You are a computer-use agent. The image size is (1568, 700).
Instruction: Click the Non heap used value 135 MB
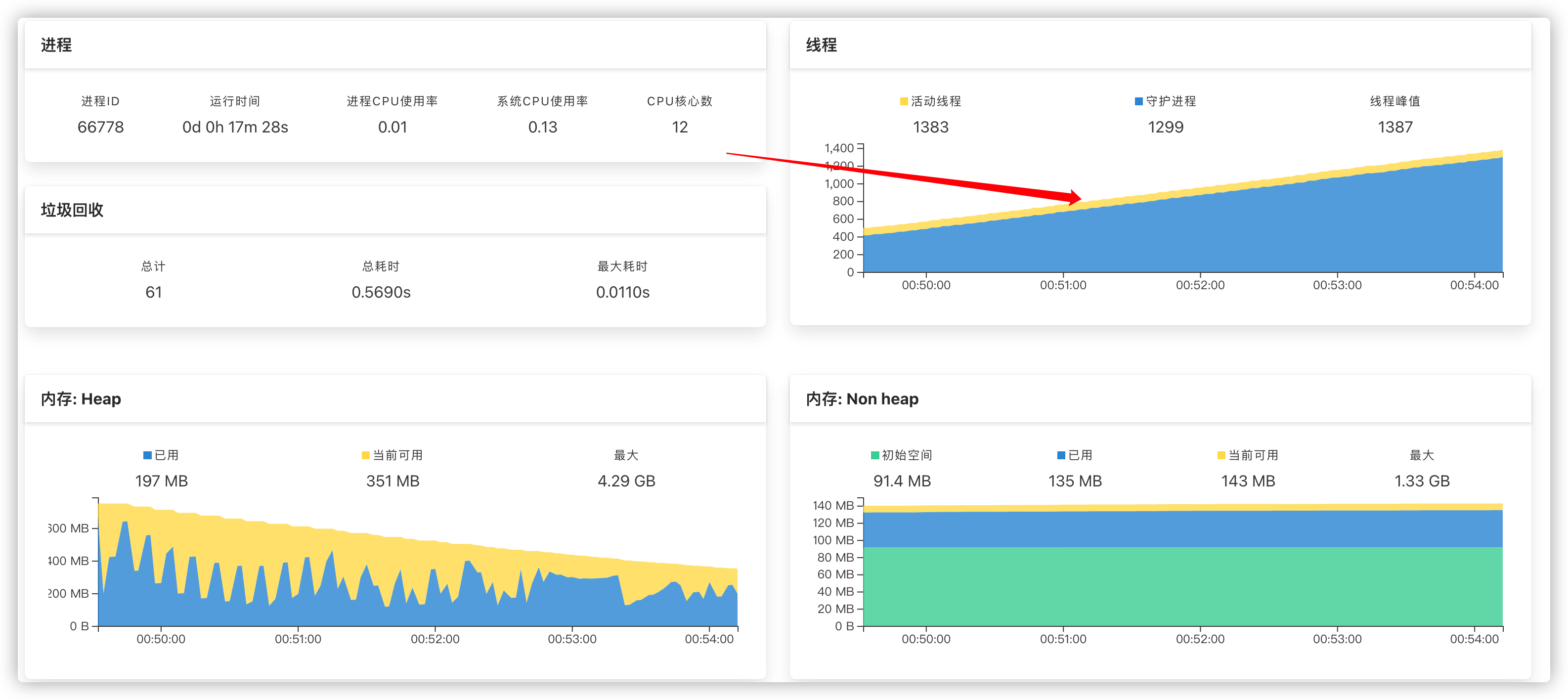pyautogui.click(x=1075, y=481)
